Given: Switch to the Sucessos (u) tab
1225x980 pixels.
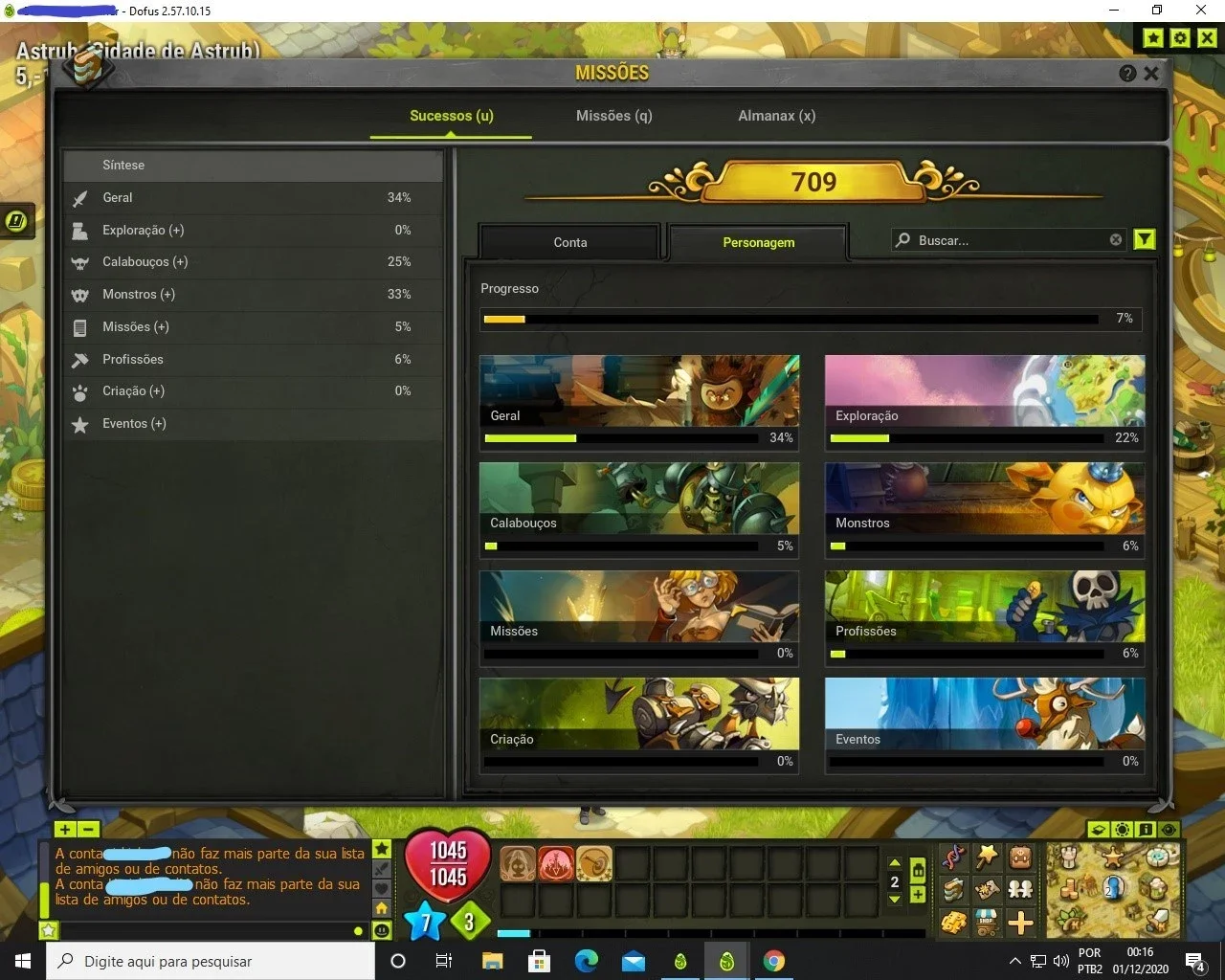Looking at the screenshot, I should [452, 116].
